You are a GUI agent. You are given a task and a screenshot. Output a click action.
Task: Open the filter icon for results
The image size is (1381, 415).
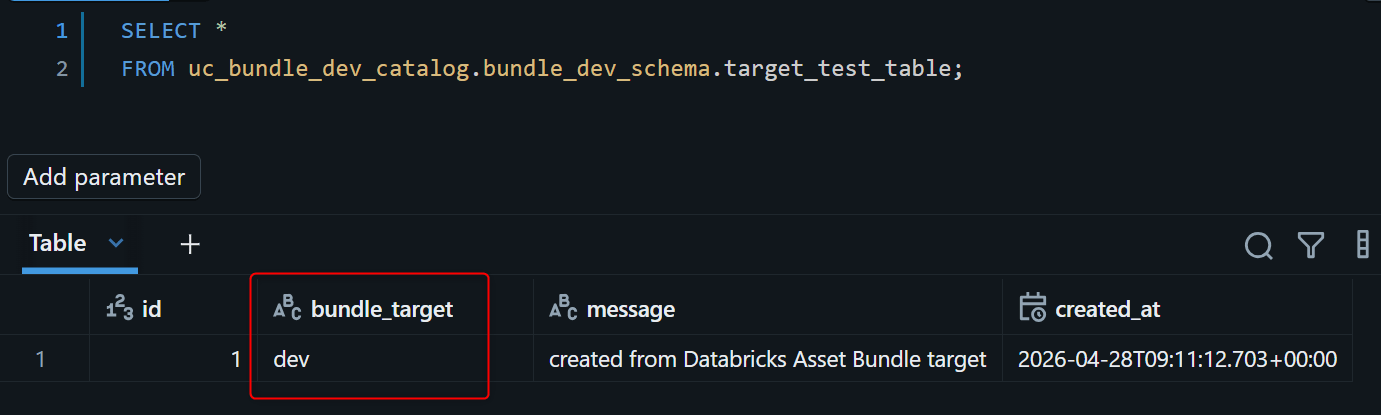1311,245
